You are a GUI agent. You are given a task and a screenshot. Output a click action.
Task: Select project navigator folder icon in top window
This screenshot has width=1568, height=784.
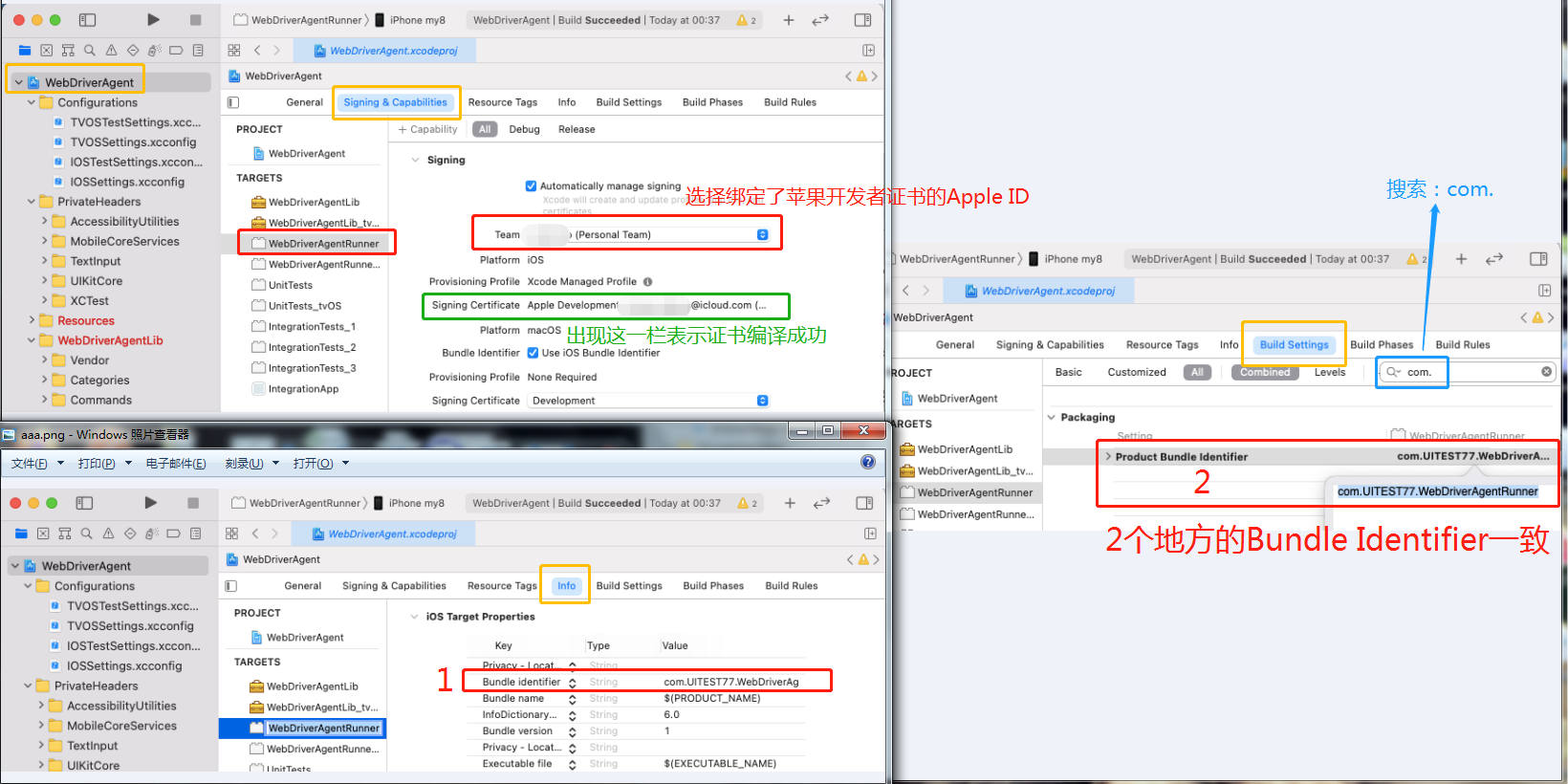(x=25, y=50)
